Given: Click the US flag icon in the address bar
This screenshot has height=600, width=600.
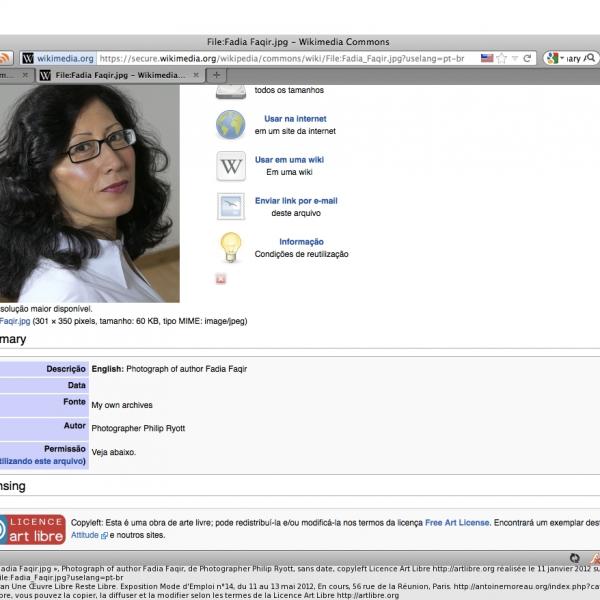Looking at the screenshot, I should pyautogui.click(x=487, y=58).
